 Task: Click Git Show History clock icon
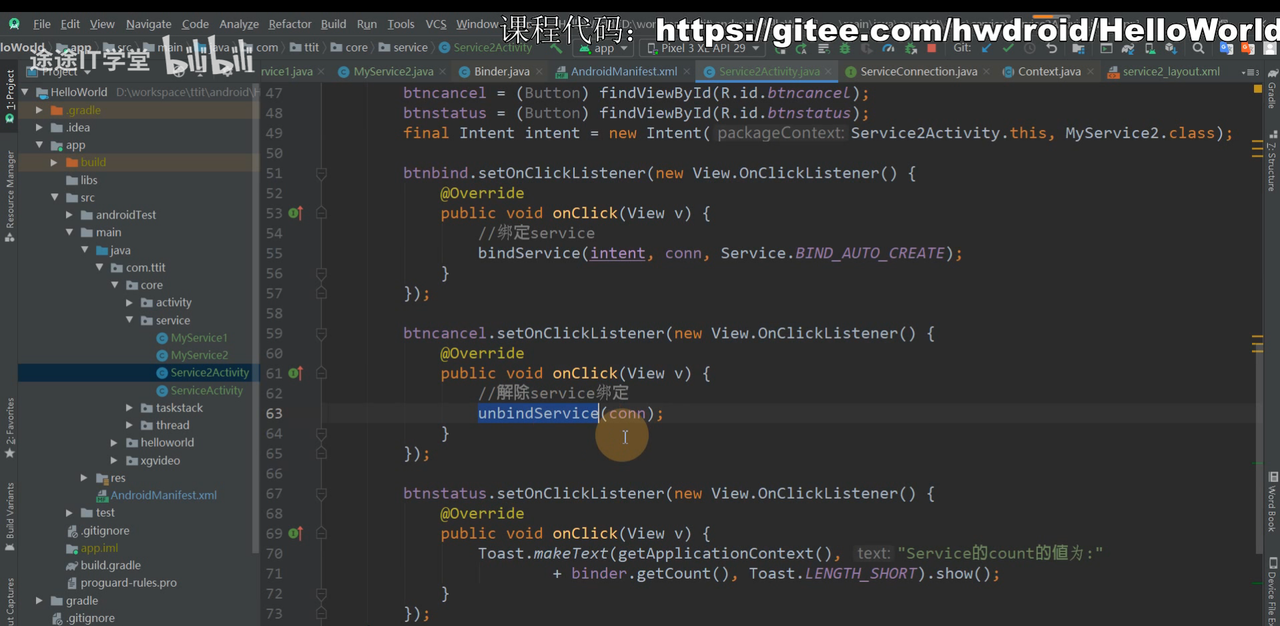point(1030,47)
